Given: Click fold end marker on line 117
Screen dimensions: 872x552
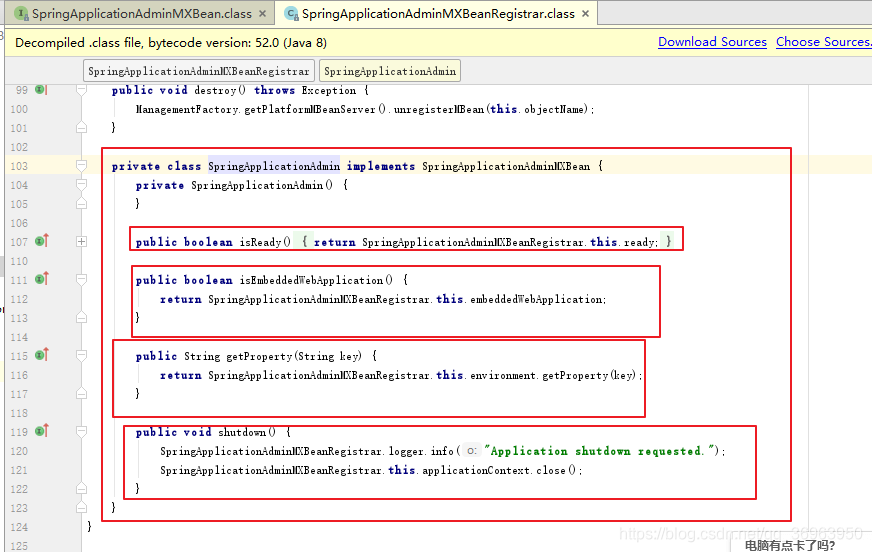Looking at the screenshot, I should pos(81,394).
